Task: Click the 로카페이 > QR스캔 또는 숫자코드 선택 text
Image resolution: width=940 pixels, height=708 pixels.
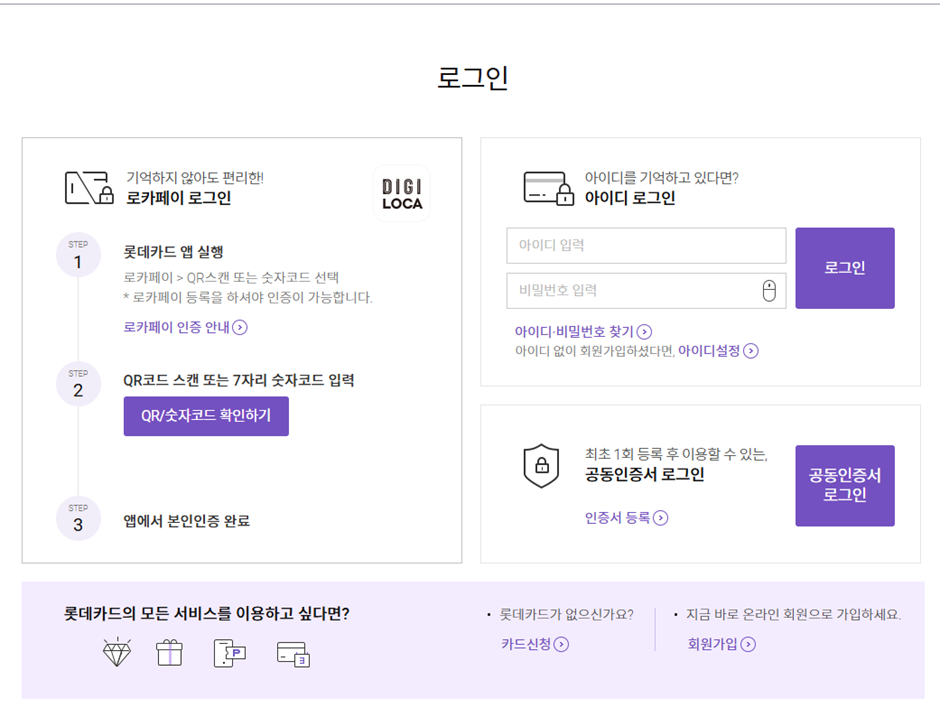Action: coord(231,278)
